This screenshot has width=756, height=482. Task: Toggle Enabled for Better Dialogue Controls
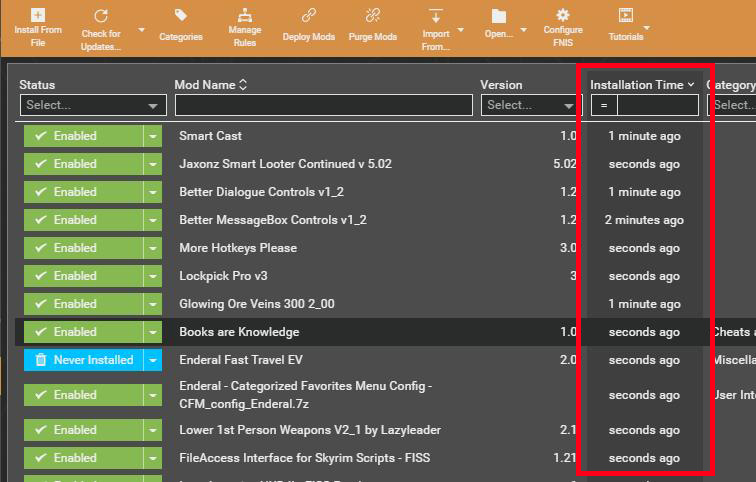pyautogui.click(x=83, y=192)
